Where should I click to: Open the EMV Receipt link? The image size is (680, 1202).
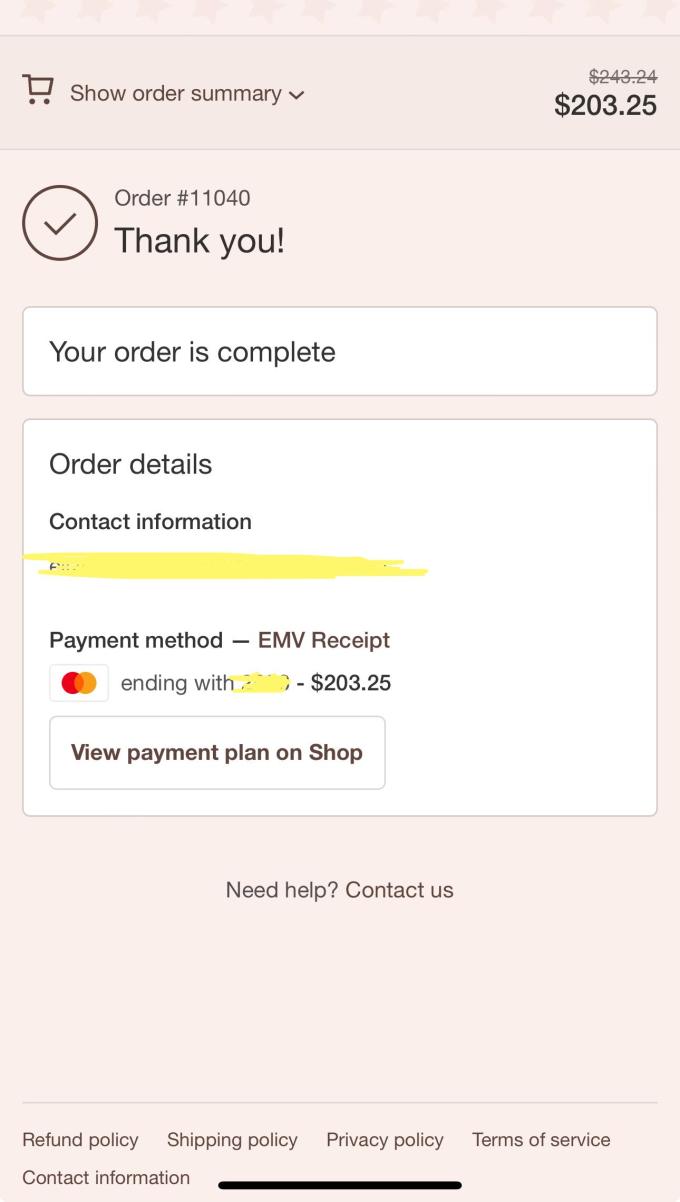coord(324,640)
